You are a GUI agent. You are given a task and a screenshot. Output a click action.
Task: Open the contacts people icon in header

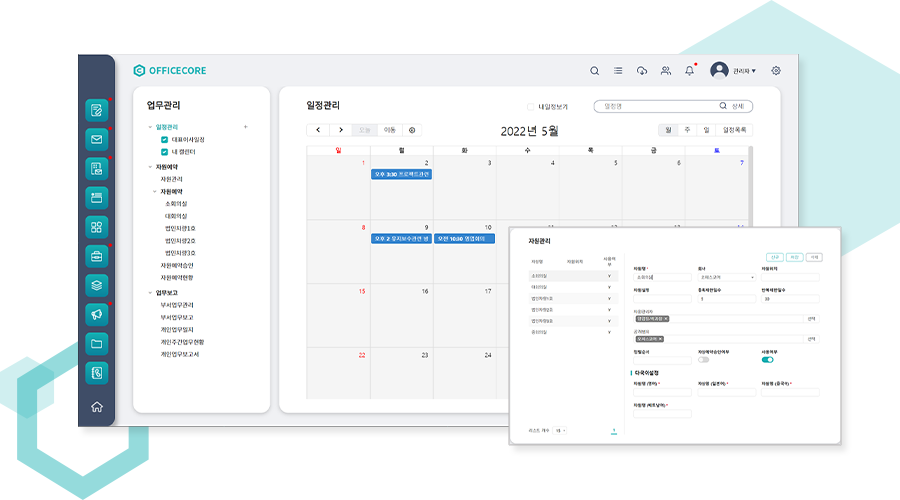(666, 71)
